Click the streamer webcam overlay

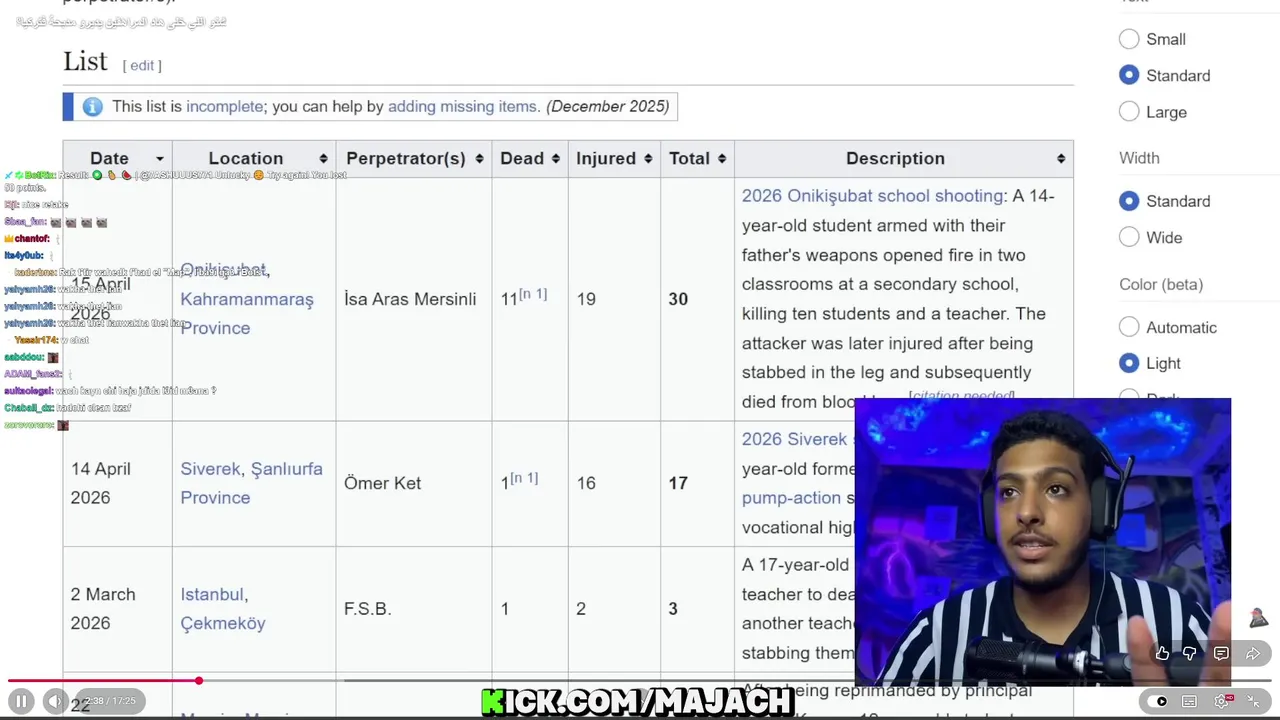pyautogui.click(x=1043, y=541)
